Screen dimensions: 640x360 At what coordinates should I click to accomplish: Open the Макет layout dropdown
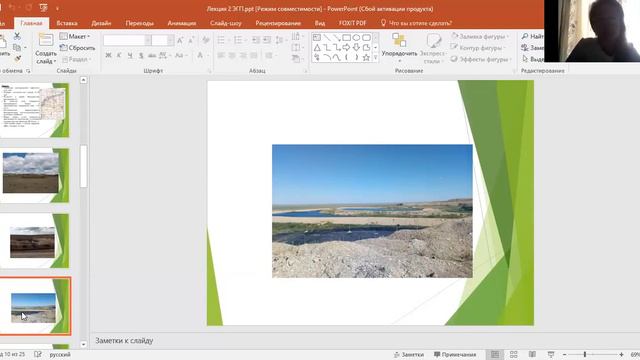point(75,36)
